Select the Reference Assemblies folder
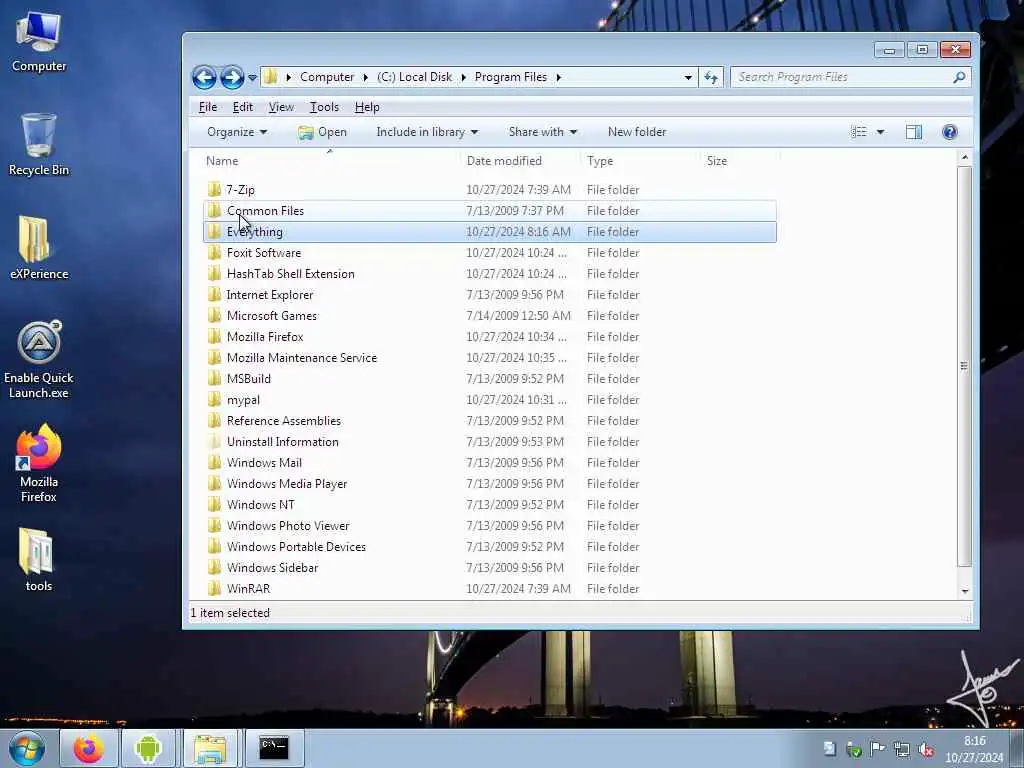Screen dimensions: 1024x768 tap(490, 421)
